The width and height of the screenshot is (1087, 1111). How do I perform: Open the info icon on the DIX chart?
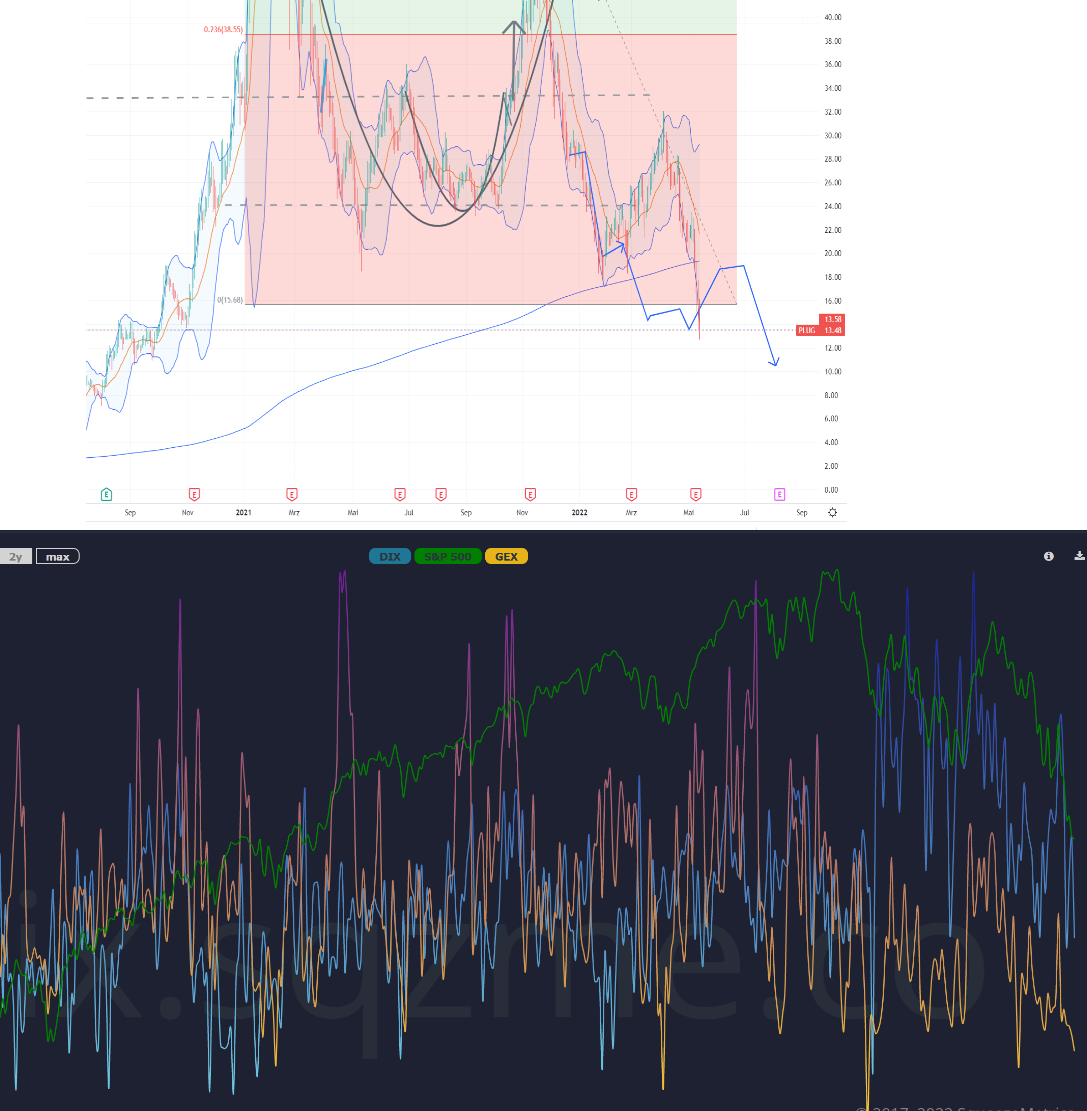pos(1049,556)
